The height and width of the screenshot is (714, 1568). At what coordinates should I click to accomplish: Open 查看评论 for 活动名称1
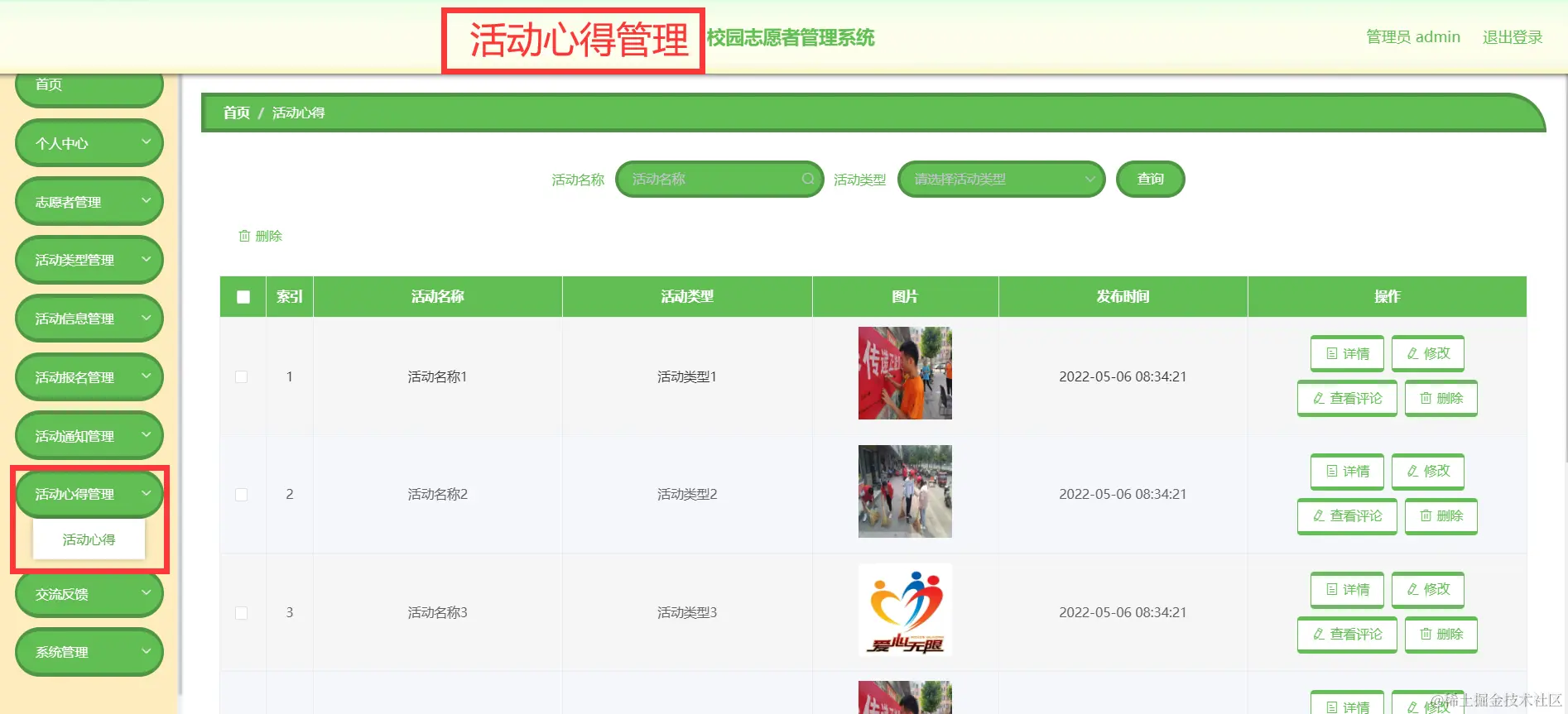tap(1347, 398)
